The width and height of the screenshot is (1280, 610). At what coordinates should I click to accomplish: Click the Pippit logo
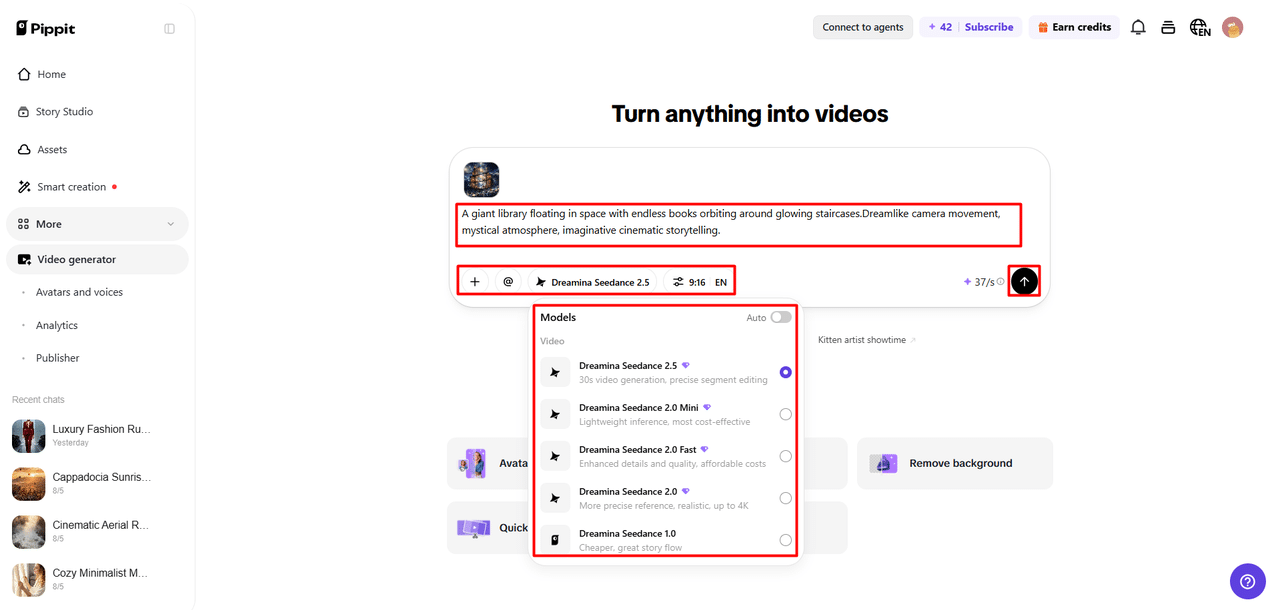(46, 28)
